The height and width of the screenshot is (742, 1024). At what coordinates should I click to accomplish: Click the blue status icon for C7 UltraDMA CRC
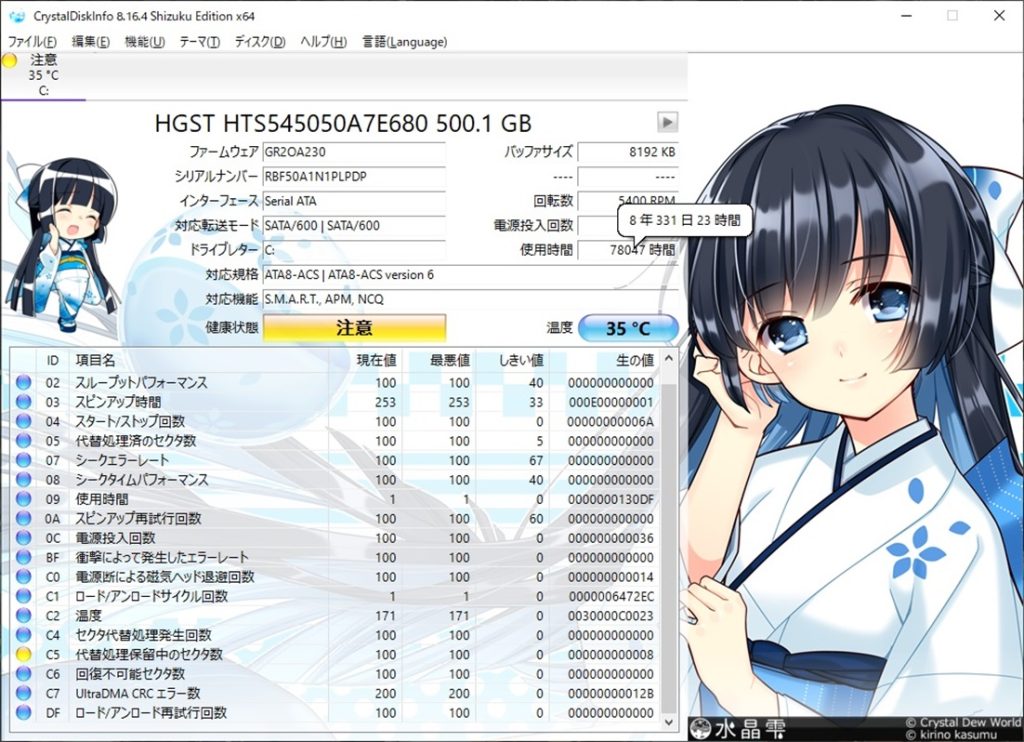pos(24,693)
